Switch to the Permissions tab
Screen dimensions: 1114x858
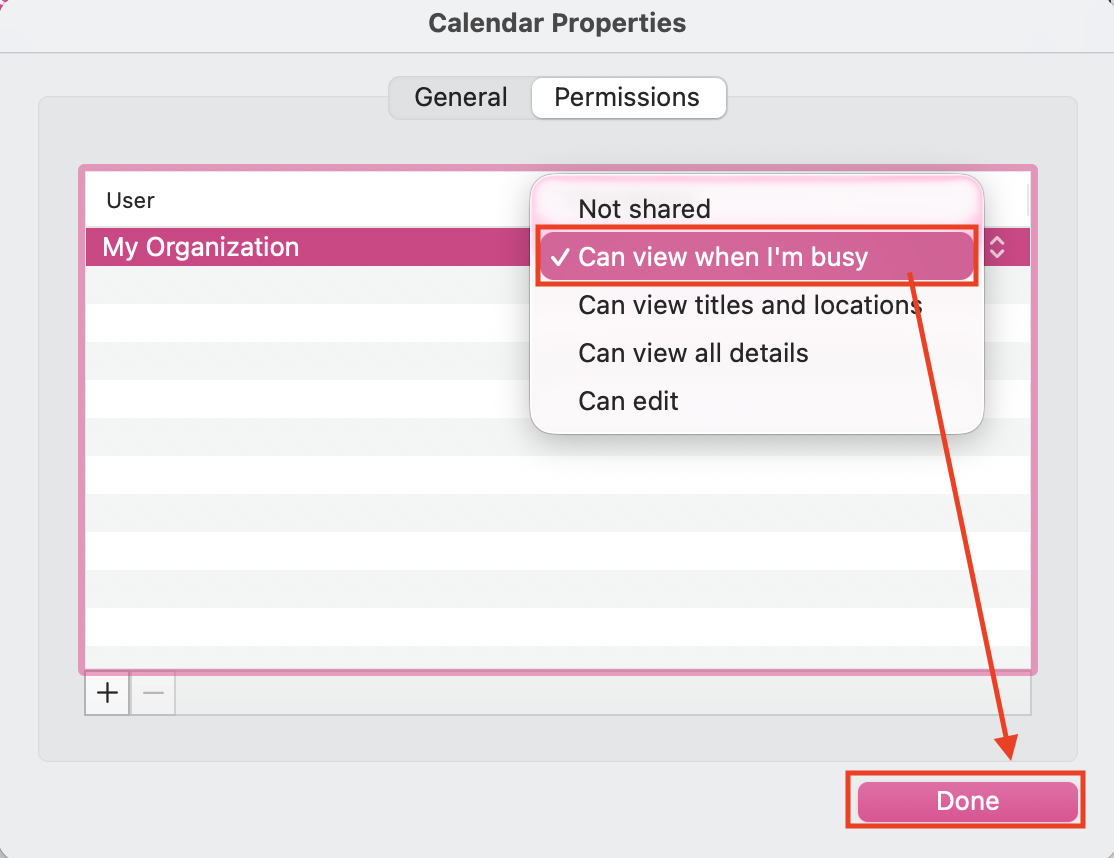(x=628, y=97)
